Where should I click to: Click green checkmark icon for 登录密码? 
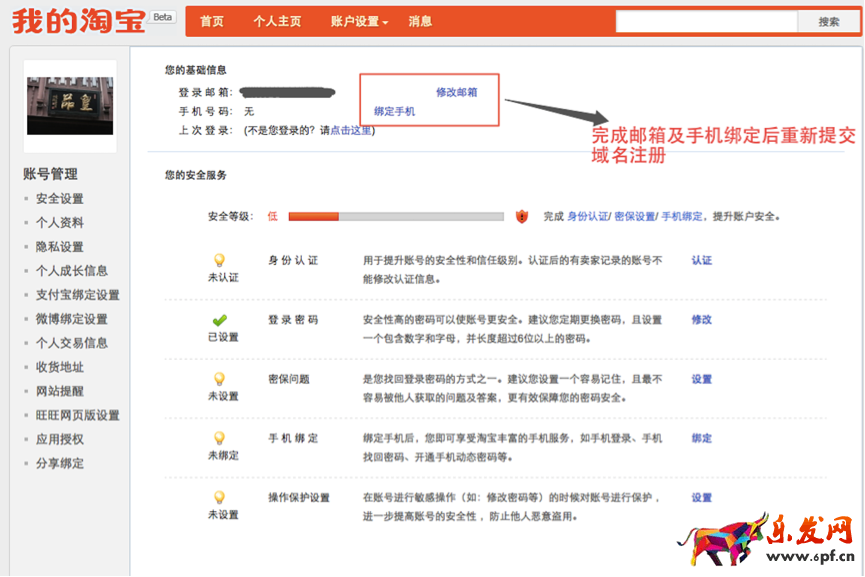pyautogui.click(x=220, y=320)
